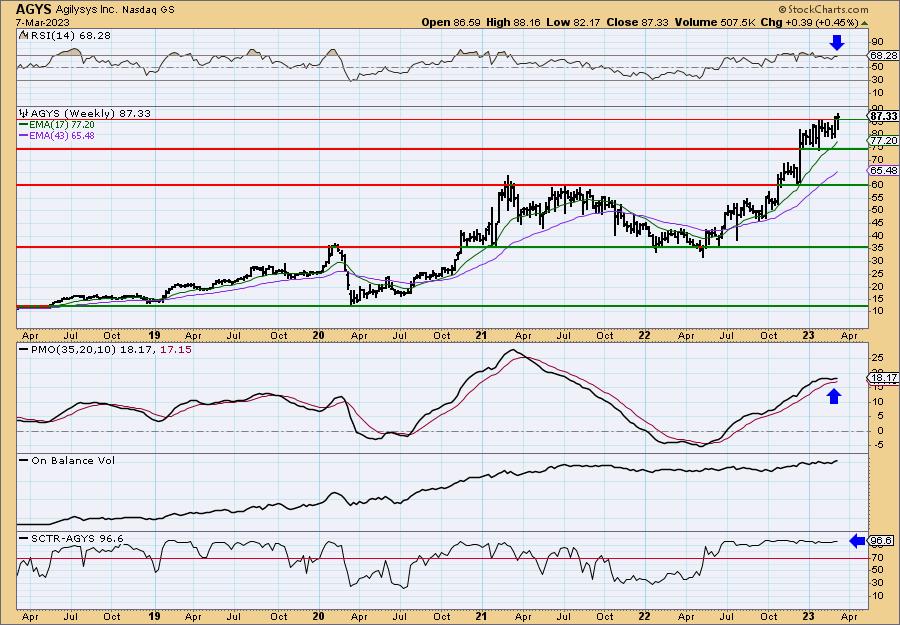Click the AGYS (Weekly) 87.33 legend
The image size is (900, 625).
coord(90,114)
